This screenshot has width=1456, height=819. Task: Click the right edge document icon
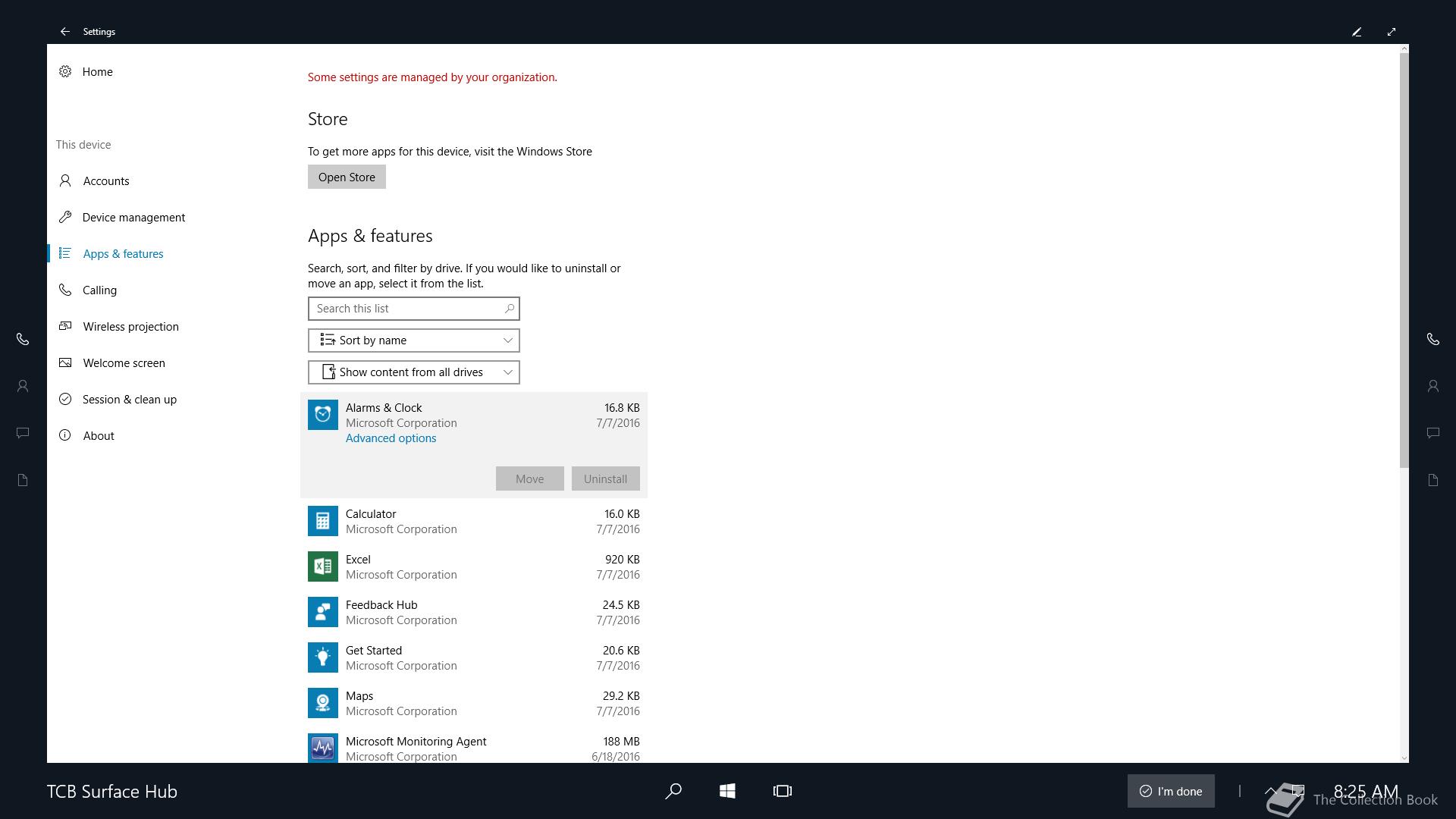tap(1432, 480)
